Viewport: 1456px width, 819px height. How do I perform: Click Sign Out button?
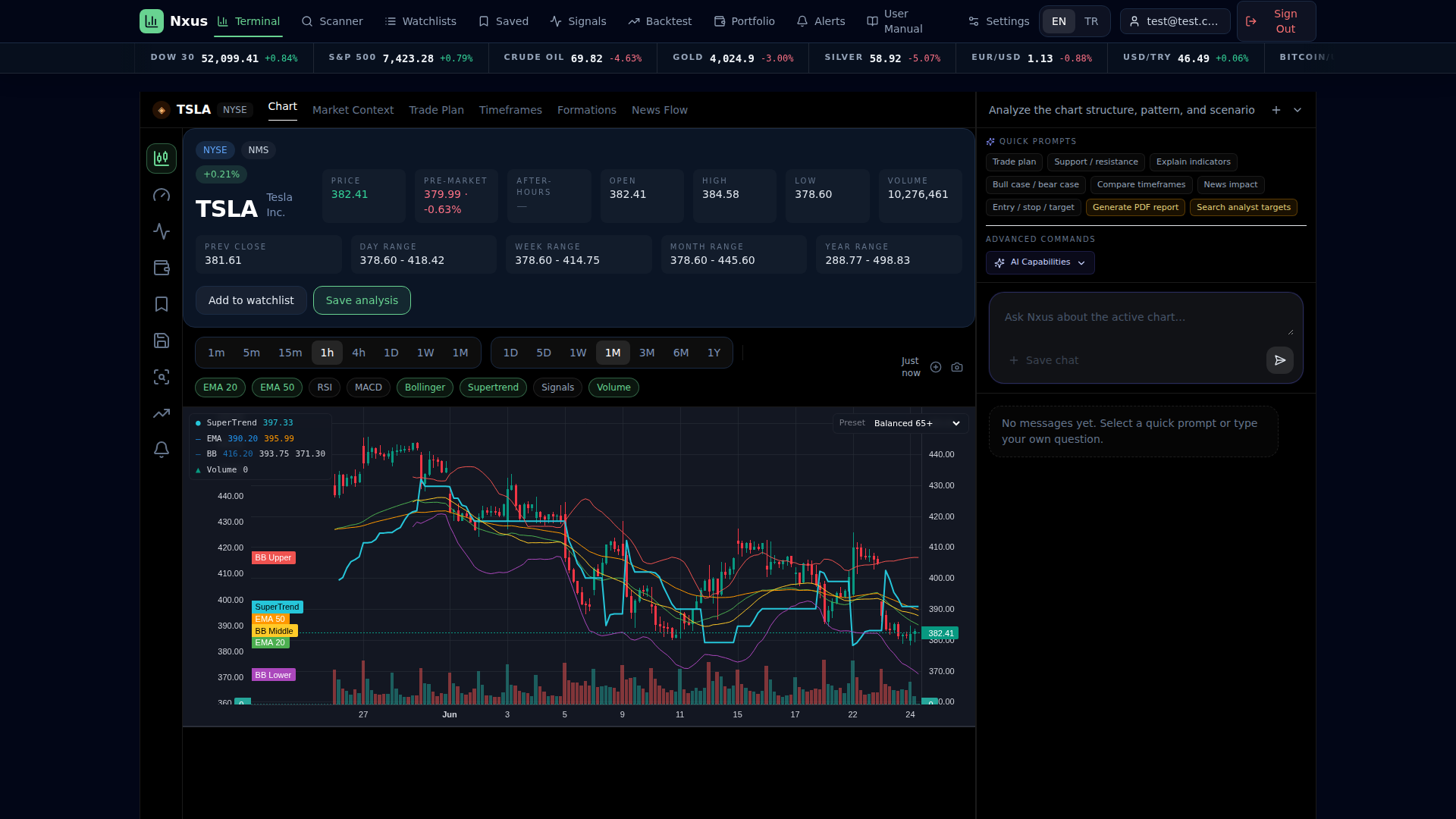(x=1276, y=21)
